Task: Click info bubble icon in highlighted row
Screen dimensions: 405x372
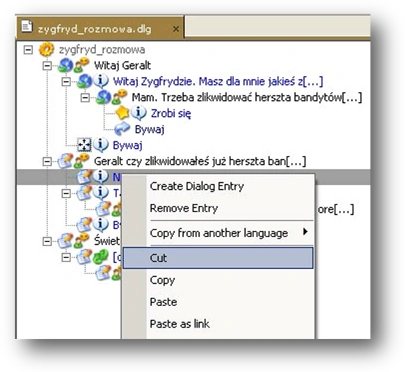Action: coord(100,176)
